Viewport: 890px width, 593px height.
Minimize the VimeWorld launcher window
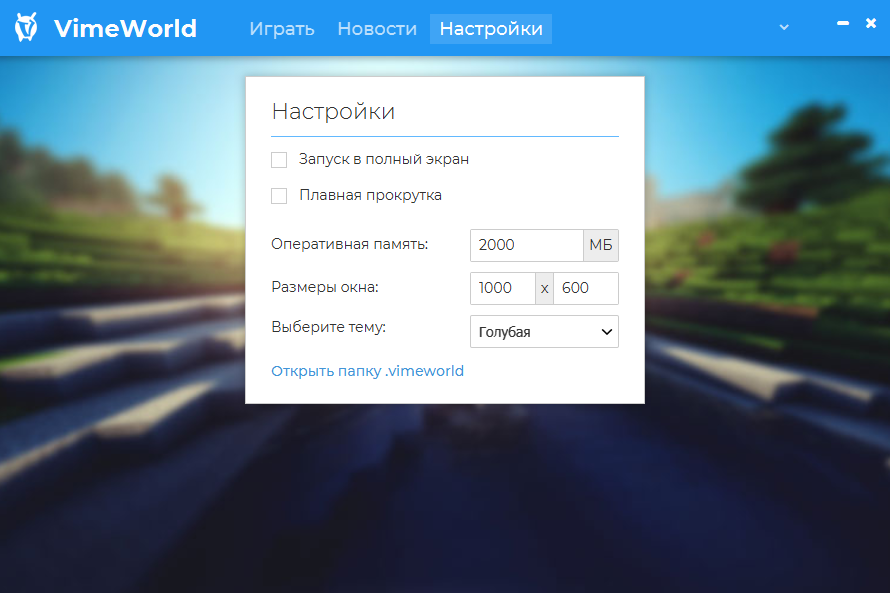843,23
